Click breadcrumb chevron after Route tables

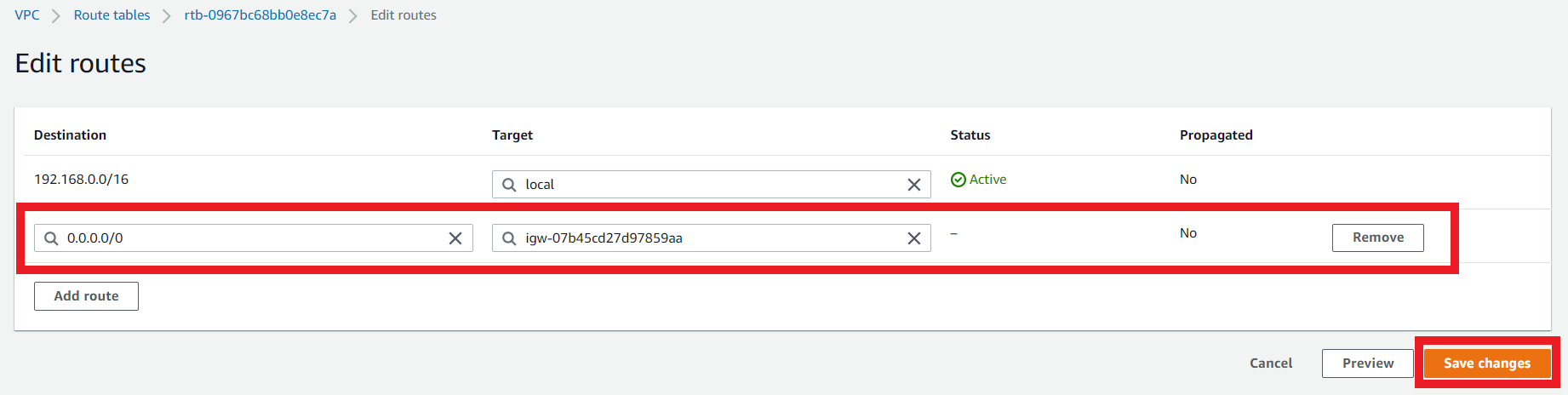167,16
